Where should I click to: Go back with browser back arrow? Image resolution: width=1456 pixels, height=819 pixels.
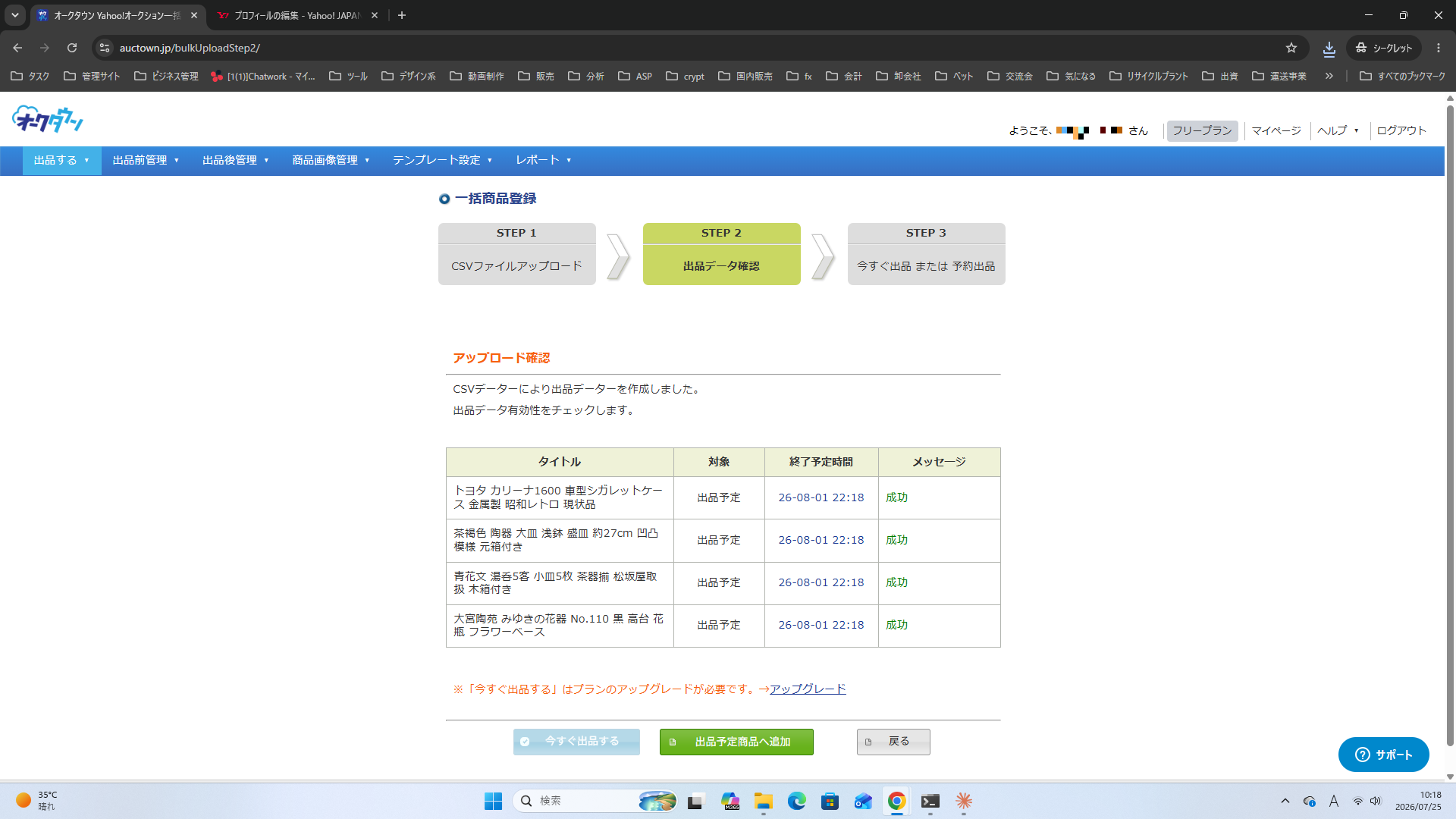(17, 48)
